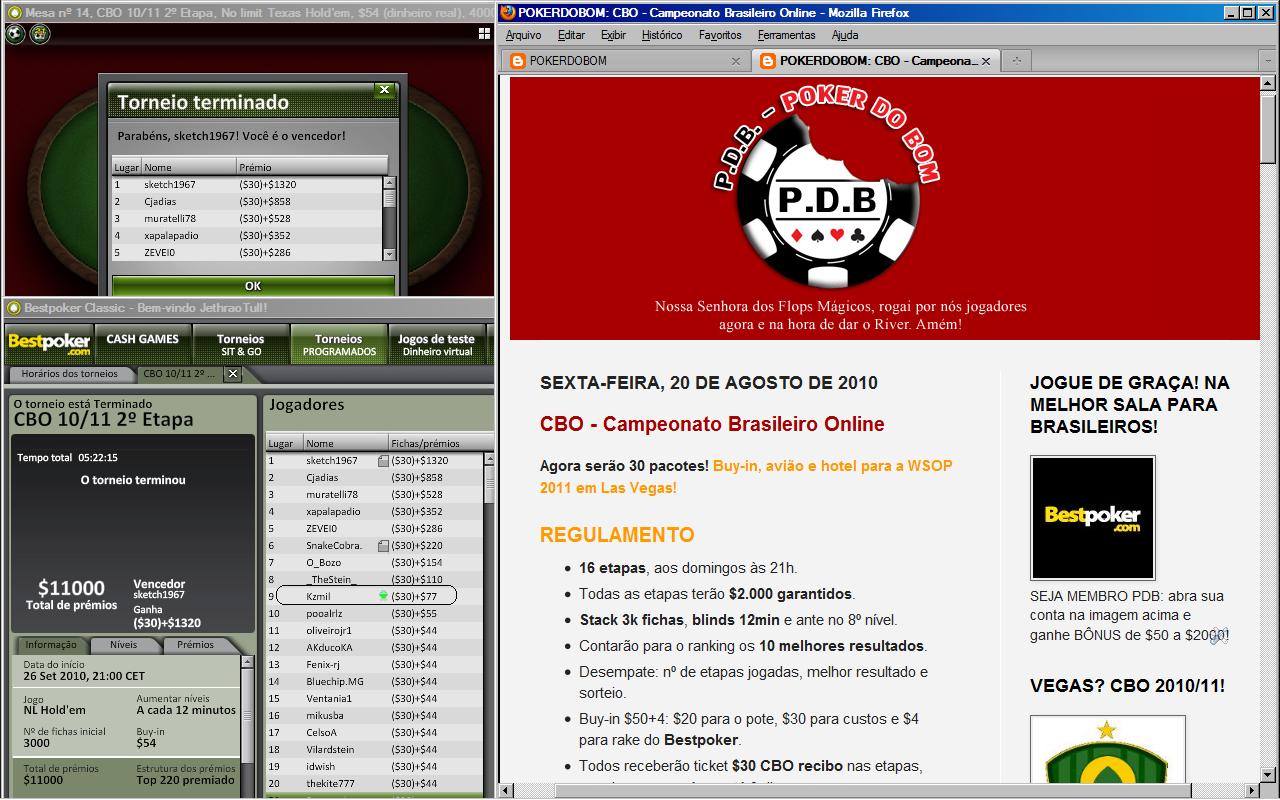This screenshot has width=1280, height=800.
Task: Click VEGAS? CBO 2010/11! sidebar heading
Action: point(1127,686)
